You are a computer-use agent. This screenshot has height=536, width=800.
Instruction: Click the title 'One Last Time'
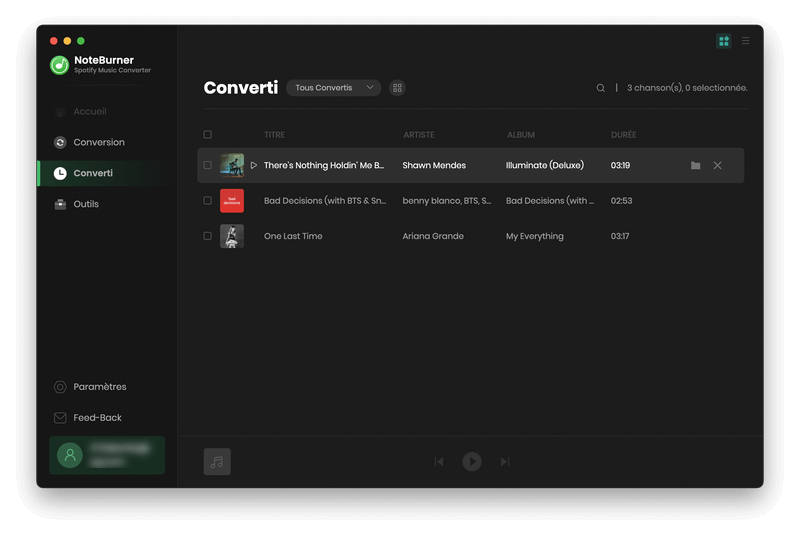pyautogui.click(x=293, y=236)
